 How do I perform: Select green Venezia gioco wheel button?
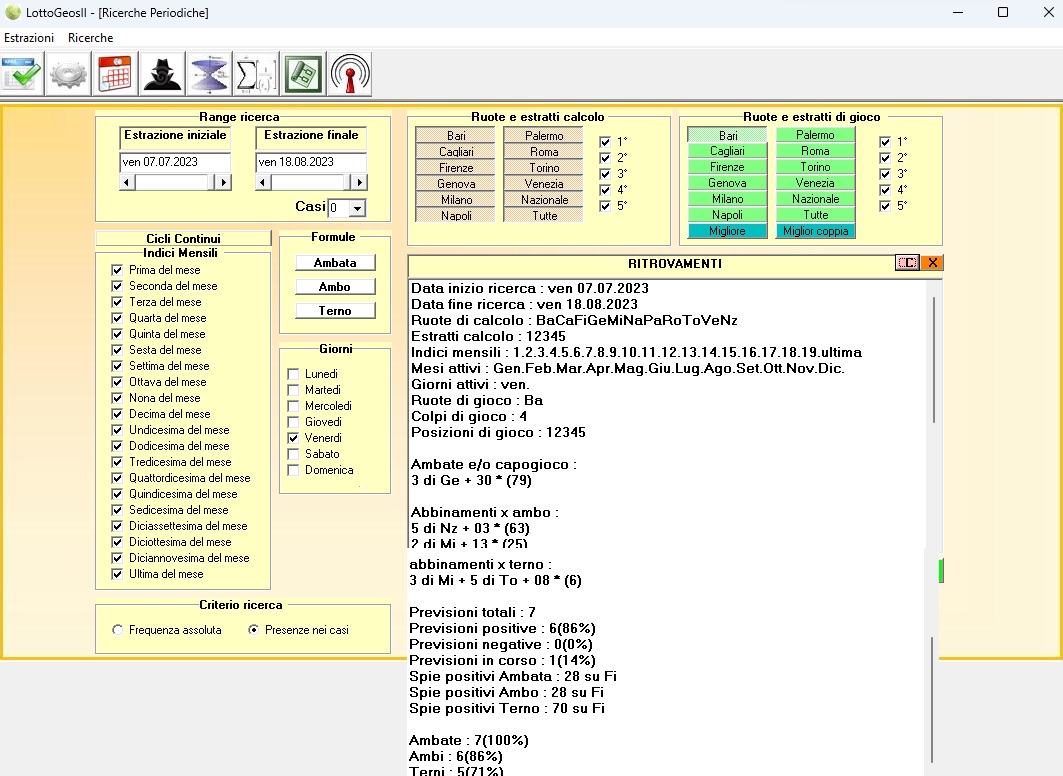point(815,183)
